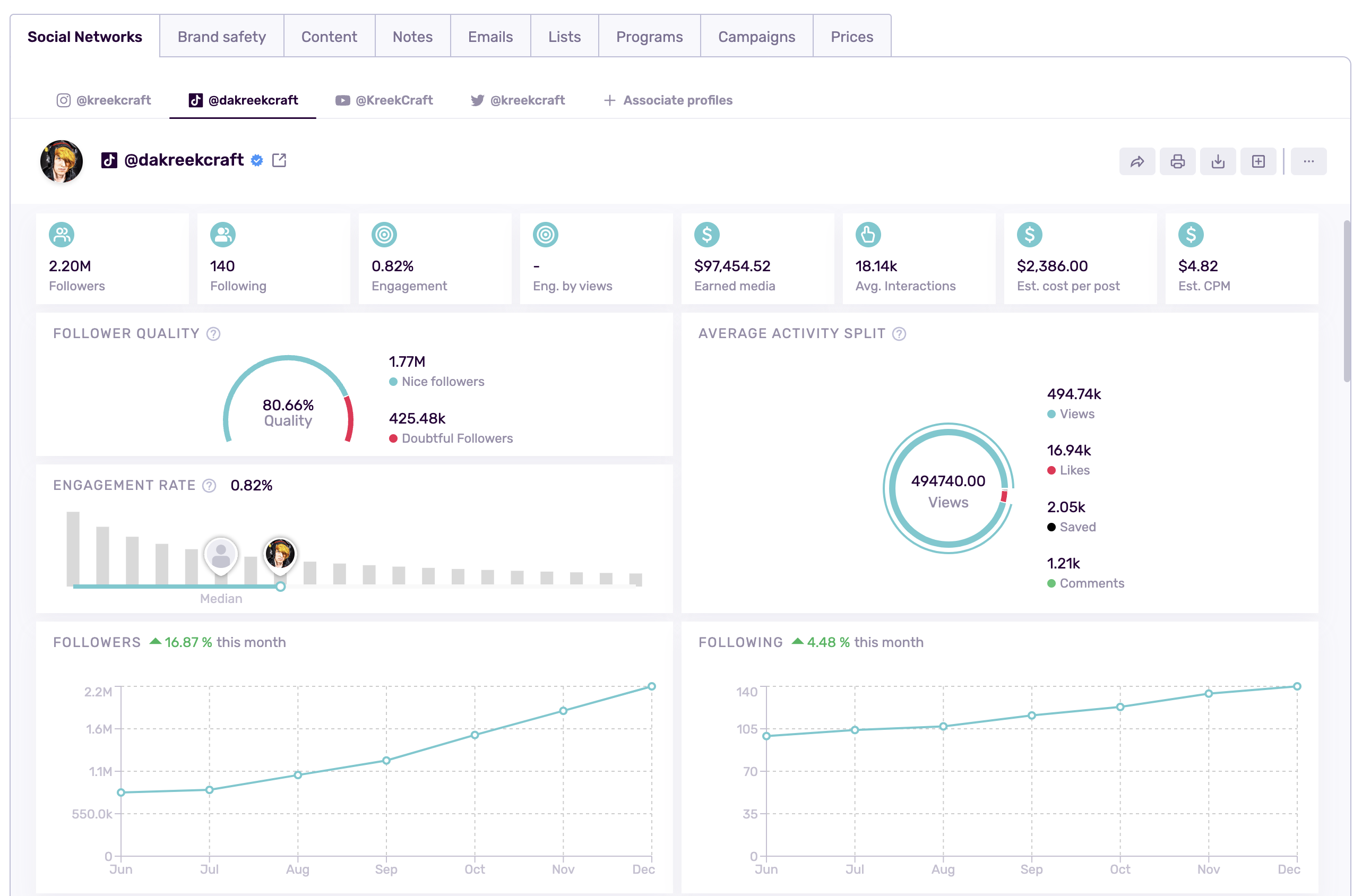
Task: Click engagement rate slider handle
Action: 280,587
